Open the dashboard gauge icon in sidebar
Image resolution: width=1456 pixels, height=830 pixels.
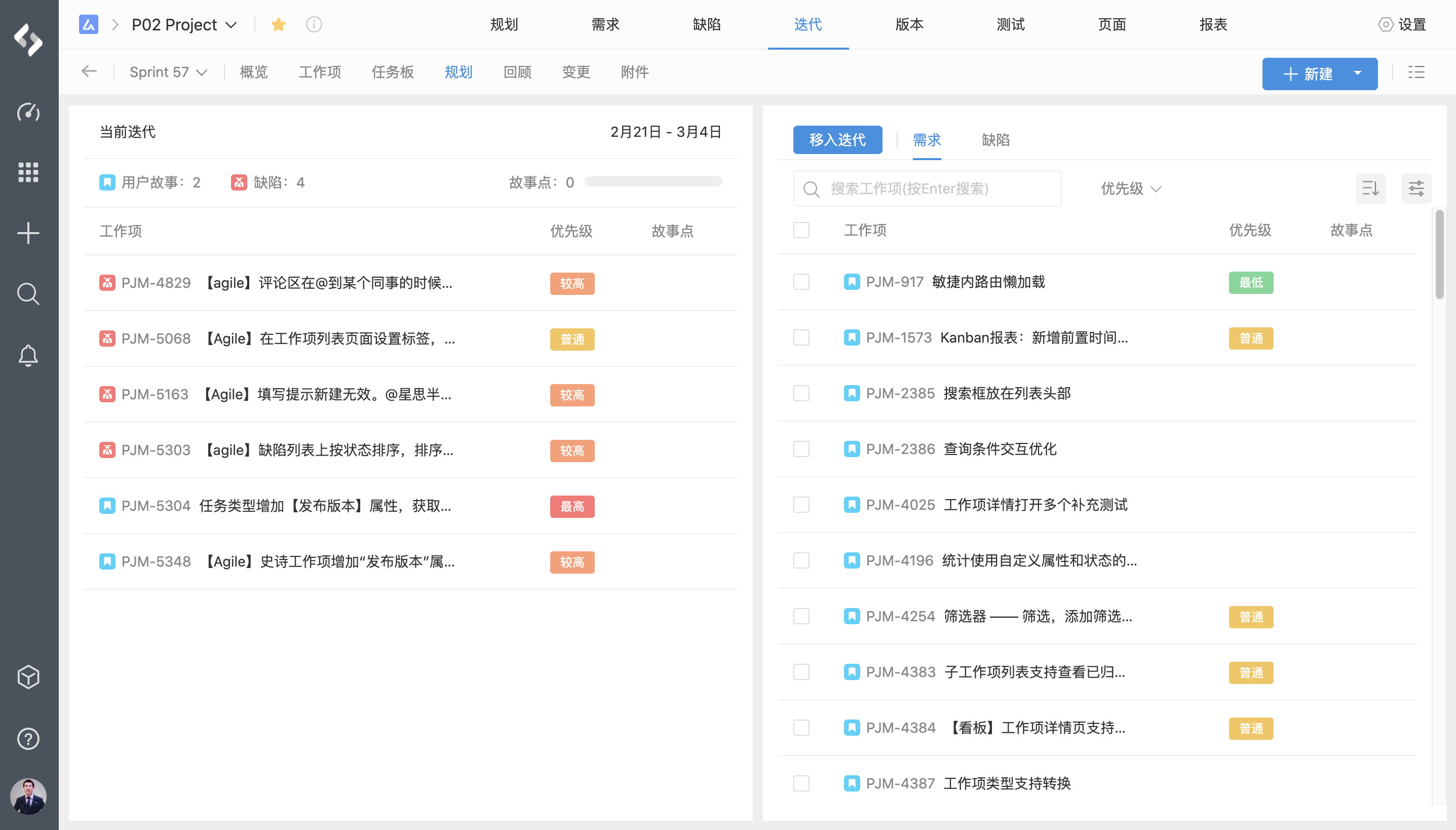click(28, 111)
